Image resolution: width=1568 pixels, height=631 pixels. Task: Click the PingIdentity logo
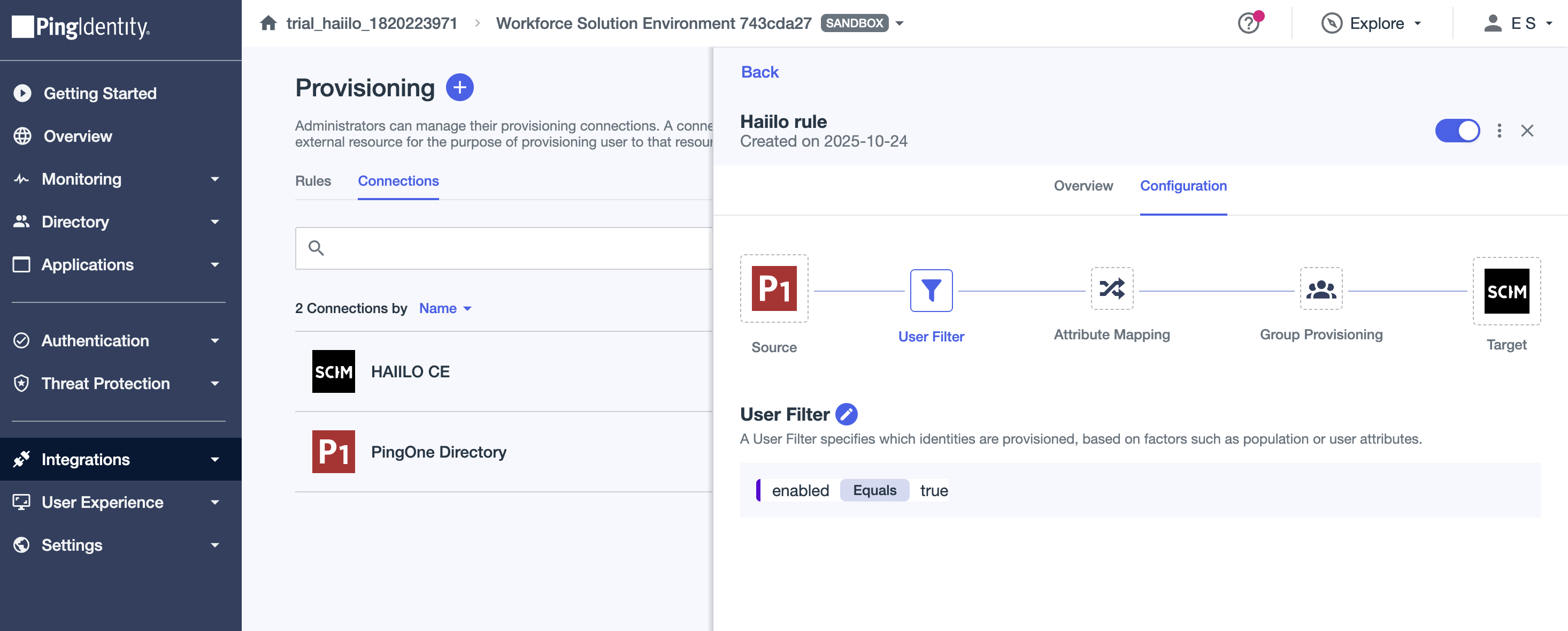[81, 27]
